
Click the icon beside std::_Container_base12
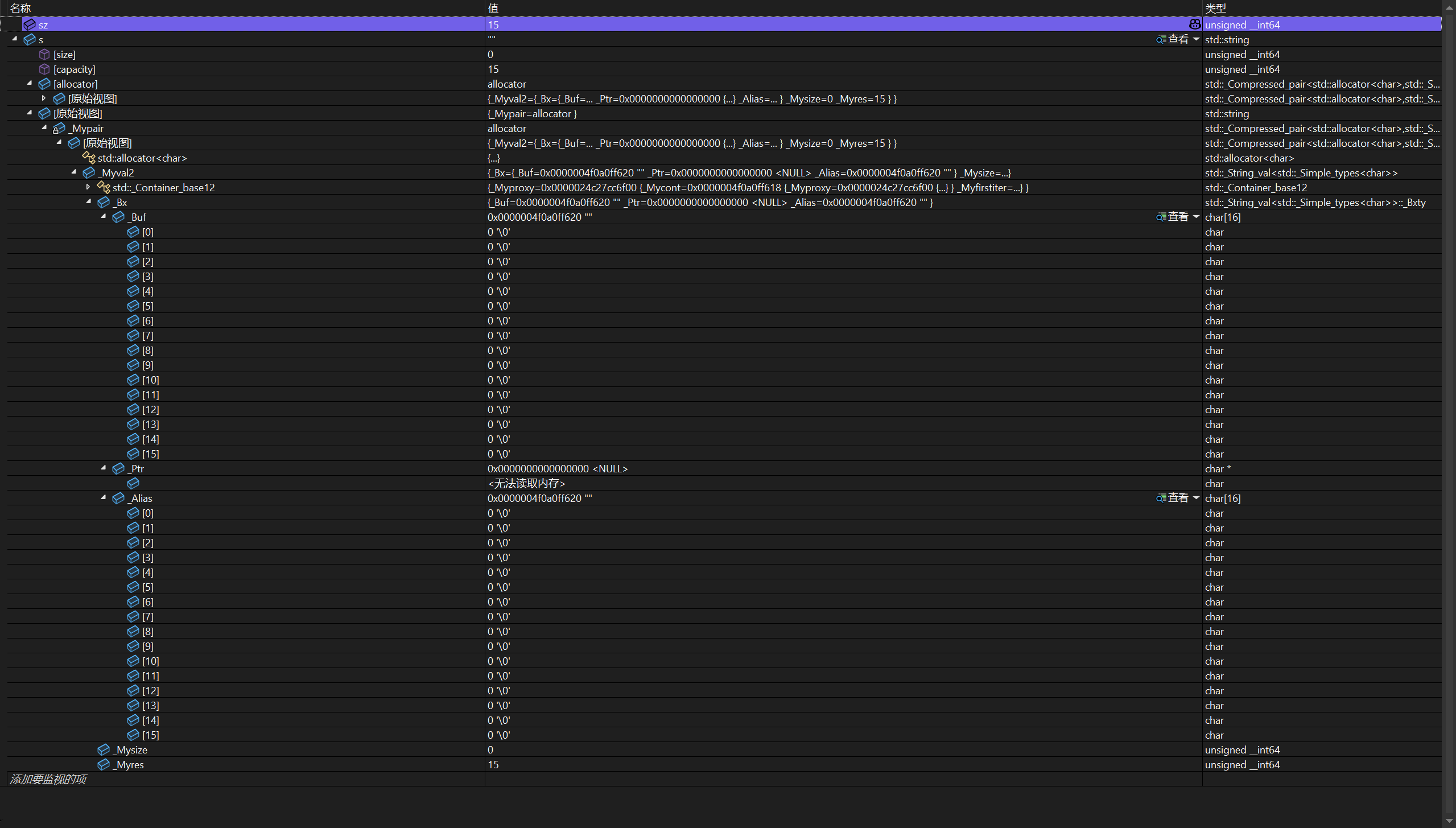click(104, 187)
